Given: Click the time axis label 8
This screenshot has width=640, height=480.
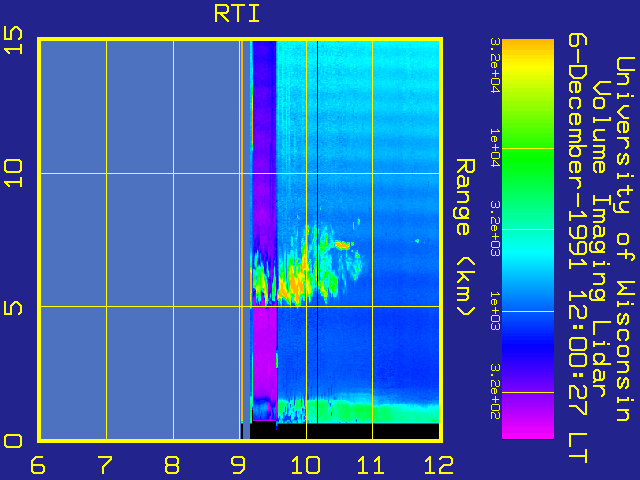Looking at the screenshot, I should 172,465.
